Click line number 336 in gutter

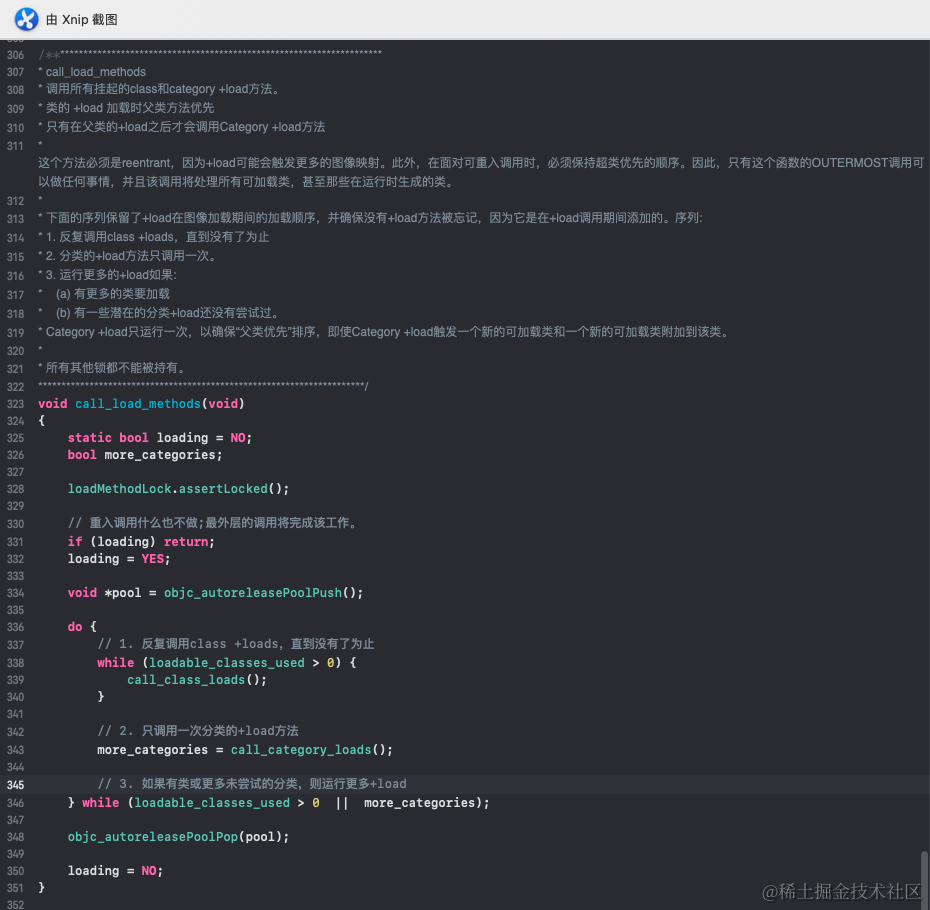[x=15, y=627]
